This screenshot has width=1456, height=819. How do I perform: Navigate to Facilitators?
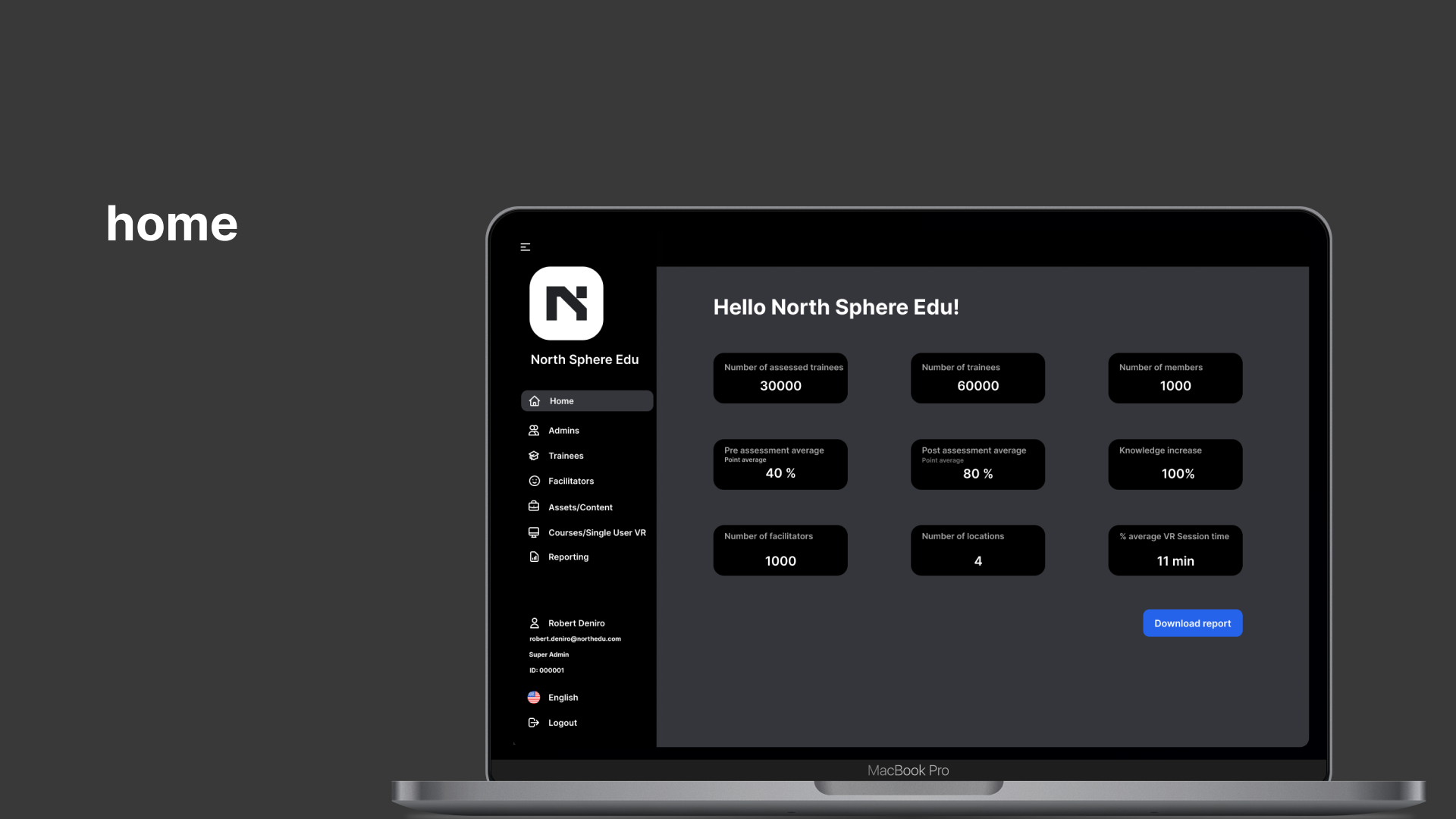571,482
